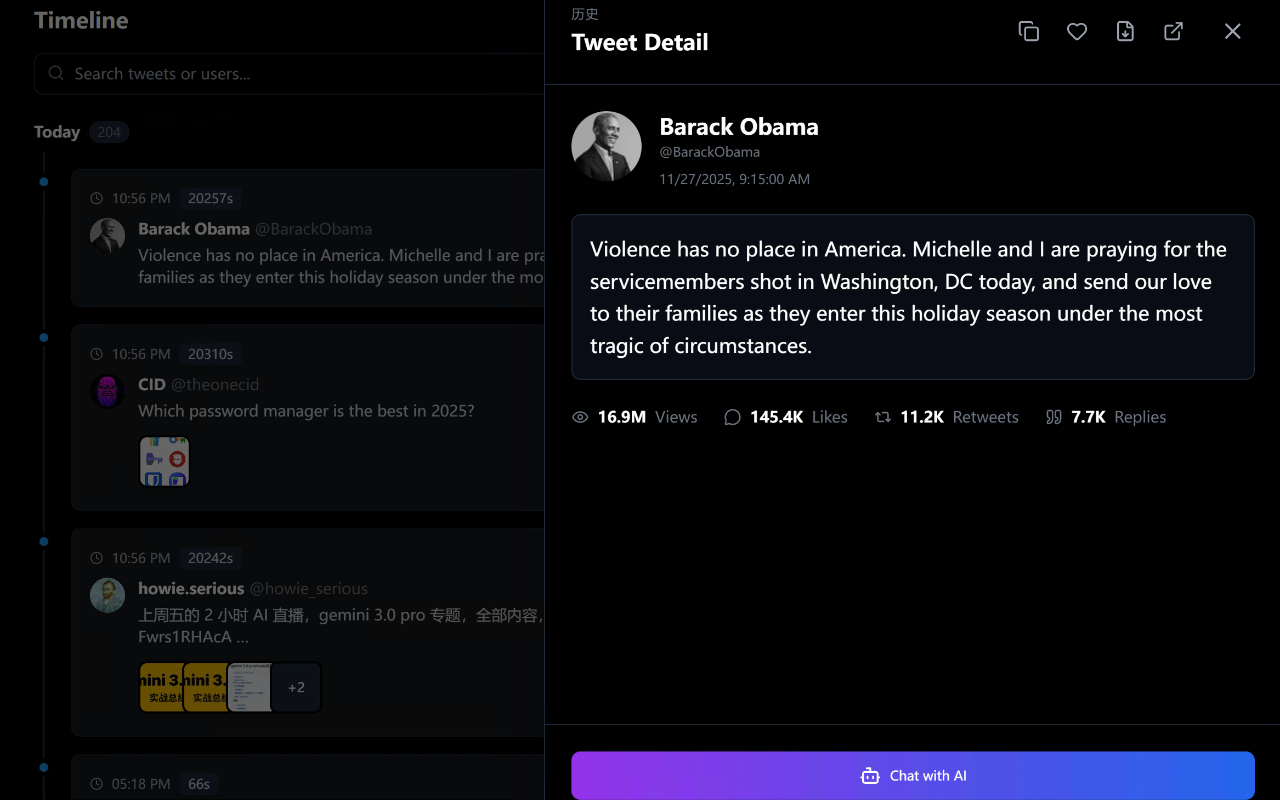Click the 7.7K replies count
This screenshot has width=1280, height=800.
pyautogui.click(x=1089, y=417)
